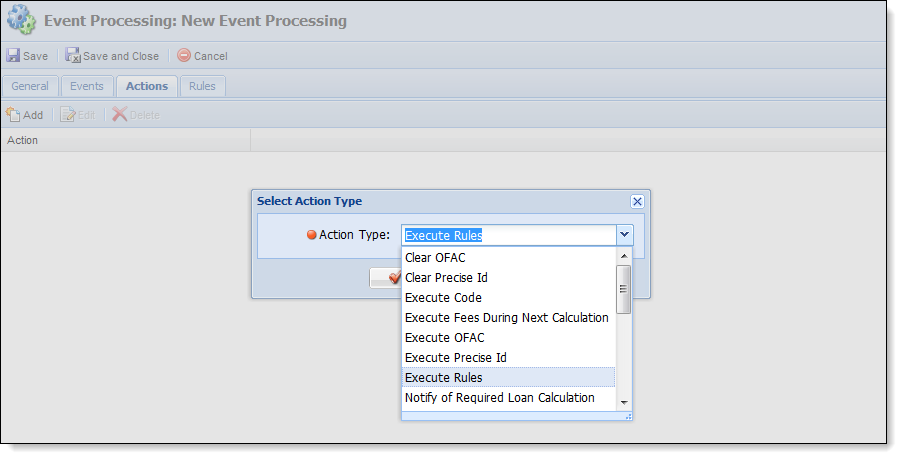Select Execute Fees During Next Calculation option
Viewport: 902px width, 459px height.
pyautogui.click(x=508, y=318)
